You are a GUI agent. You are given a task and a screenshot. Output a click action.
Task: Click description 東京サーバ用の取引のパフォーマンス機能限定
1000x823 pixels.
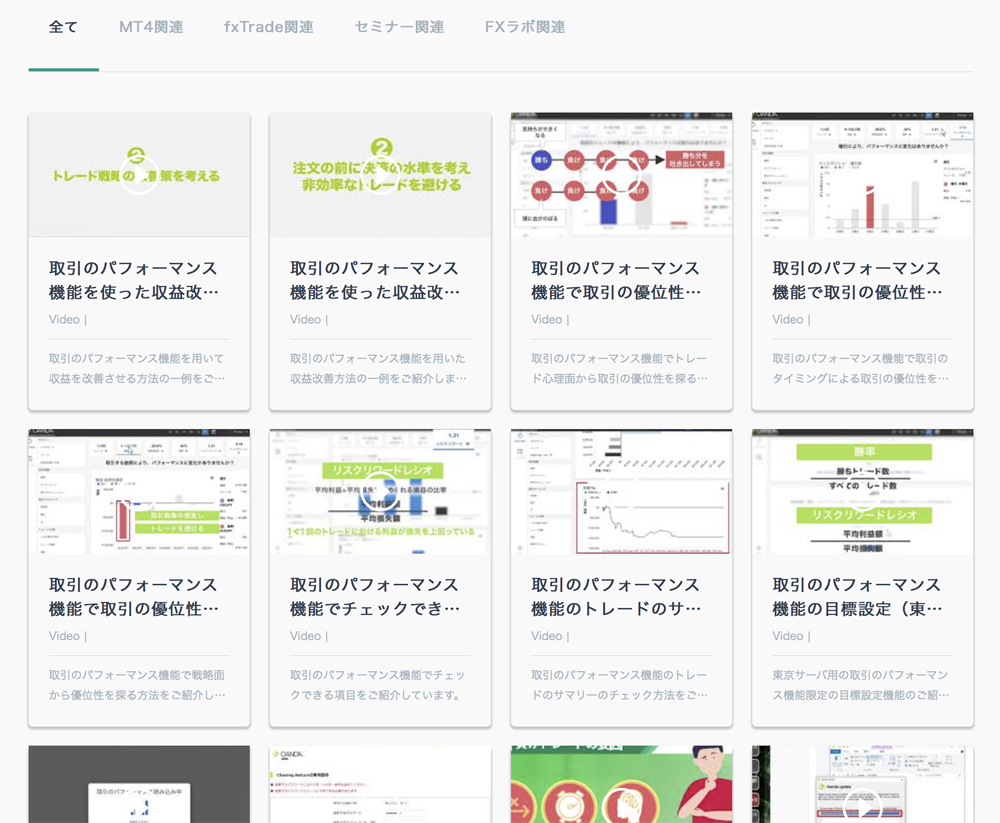click(860, 685)
